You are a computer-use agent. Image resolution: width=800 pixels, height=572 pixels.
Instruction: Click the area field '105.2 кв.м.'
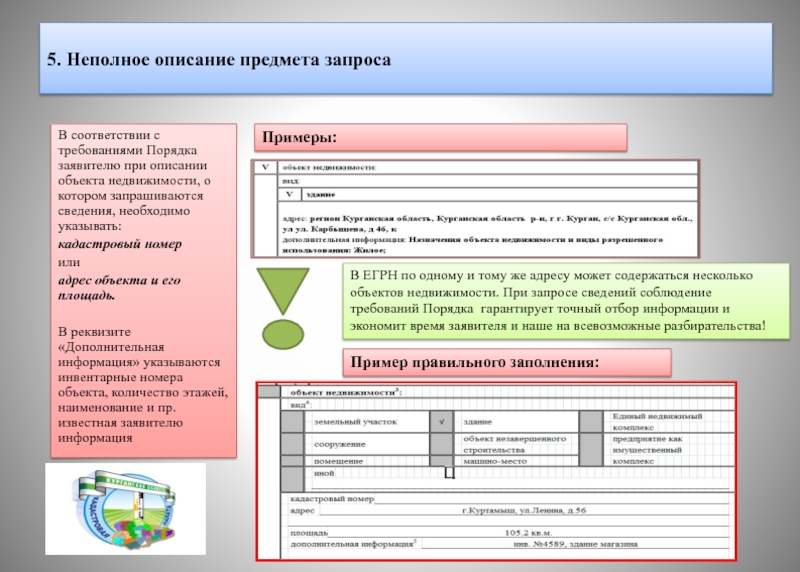point(528,533)
